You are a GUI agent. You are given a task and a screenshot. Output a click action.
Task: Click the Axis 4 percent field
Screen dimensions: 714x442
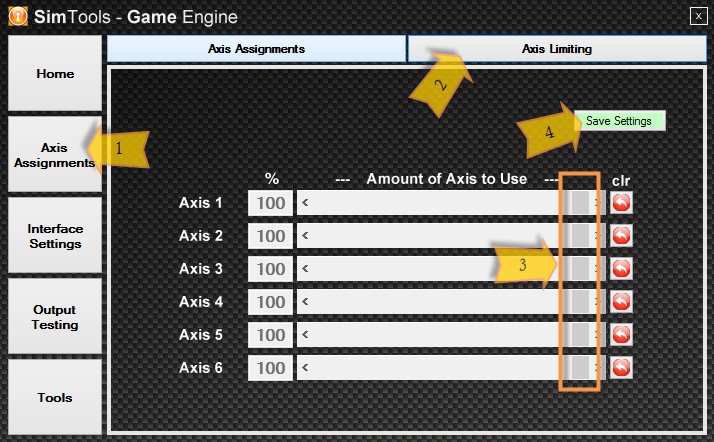[x=270, y=302]
